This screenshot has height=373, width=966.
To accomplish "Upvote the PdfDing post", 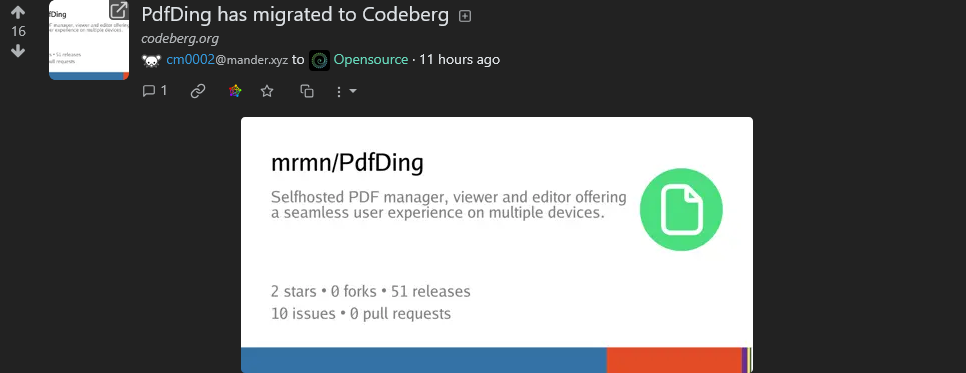I will (18, 12).
